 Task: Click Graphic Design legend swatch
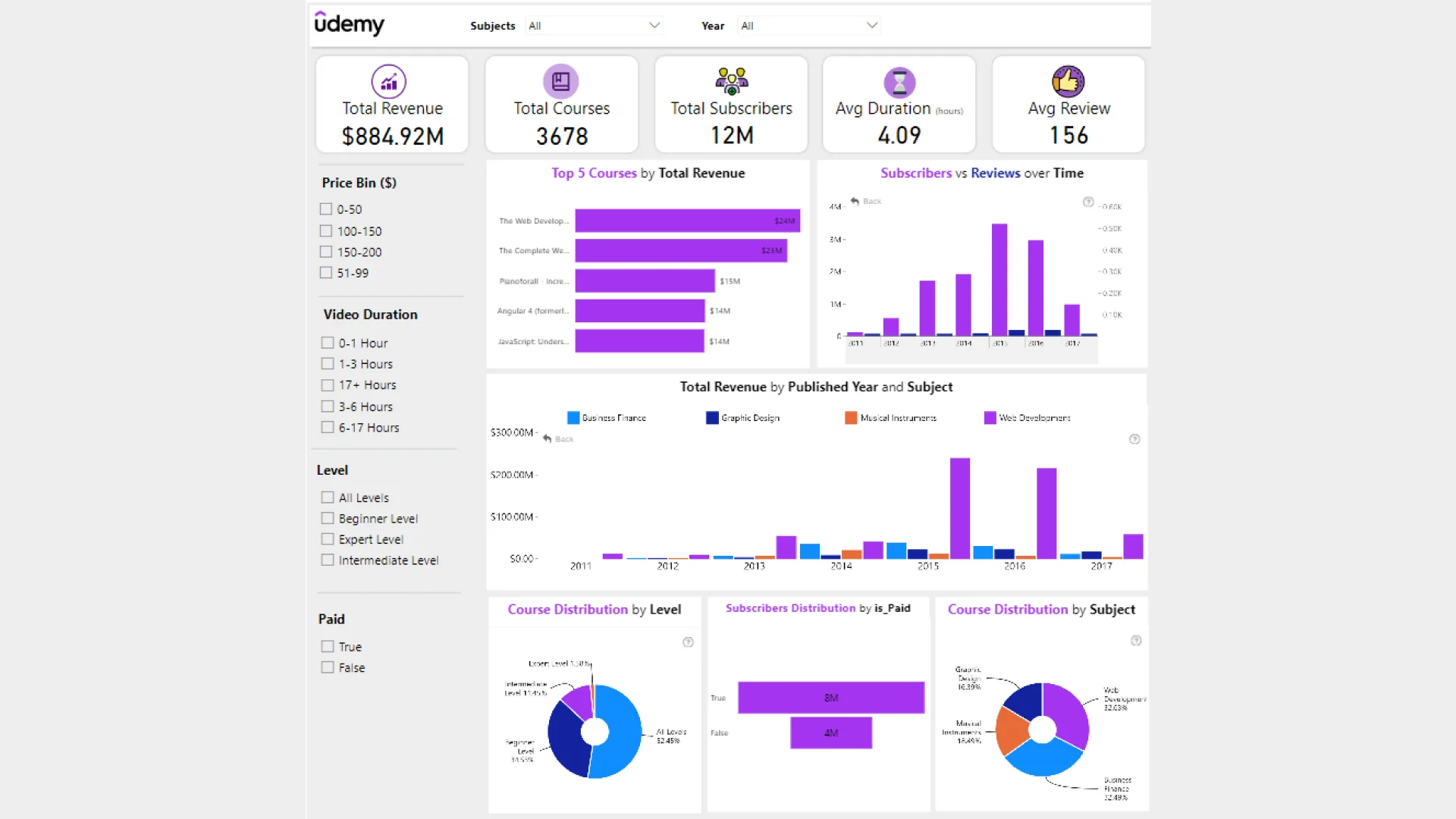point(712,418)
